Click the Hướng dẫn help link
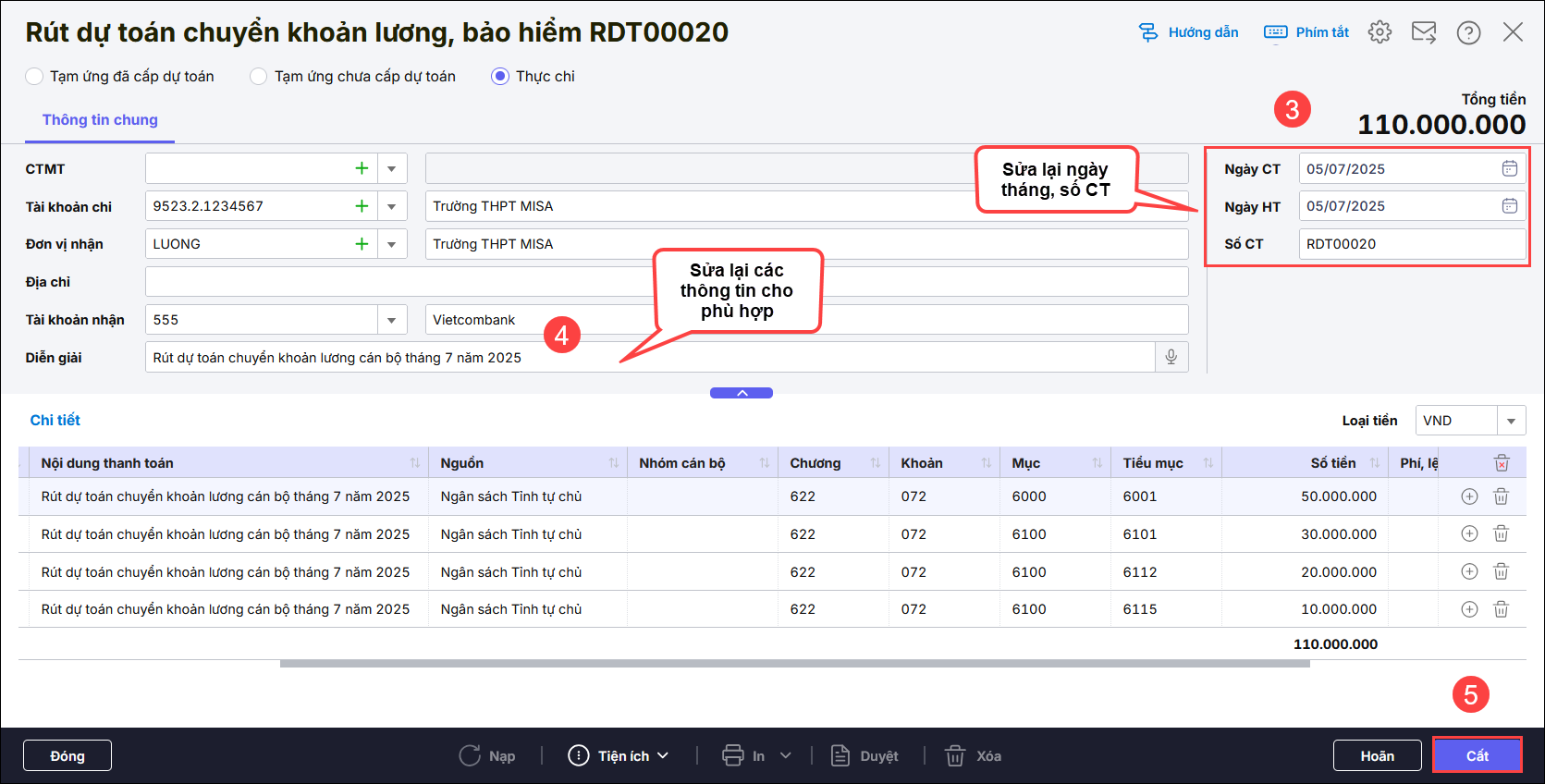The height and width of the screenshot is (784, 1545). tap(1189, 32)
